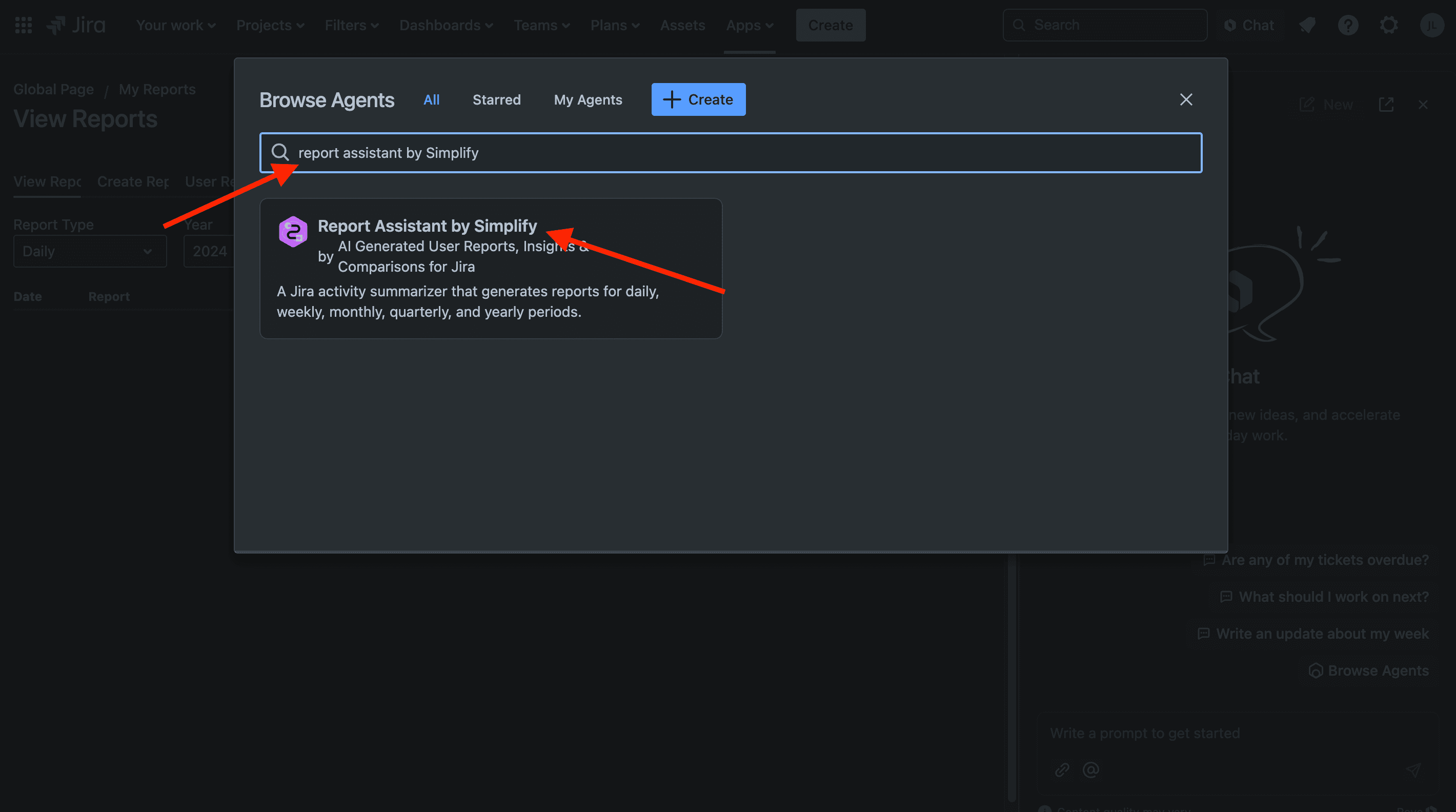The width and height of the screenshot is (1456, 812).
Task: Close the chat side panel
Action: (x=1423, y=105)
